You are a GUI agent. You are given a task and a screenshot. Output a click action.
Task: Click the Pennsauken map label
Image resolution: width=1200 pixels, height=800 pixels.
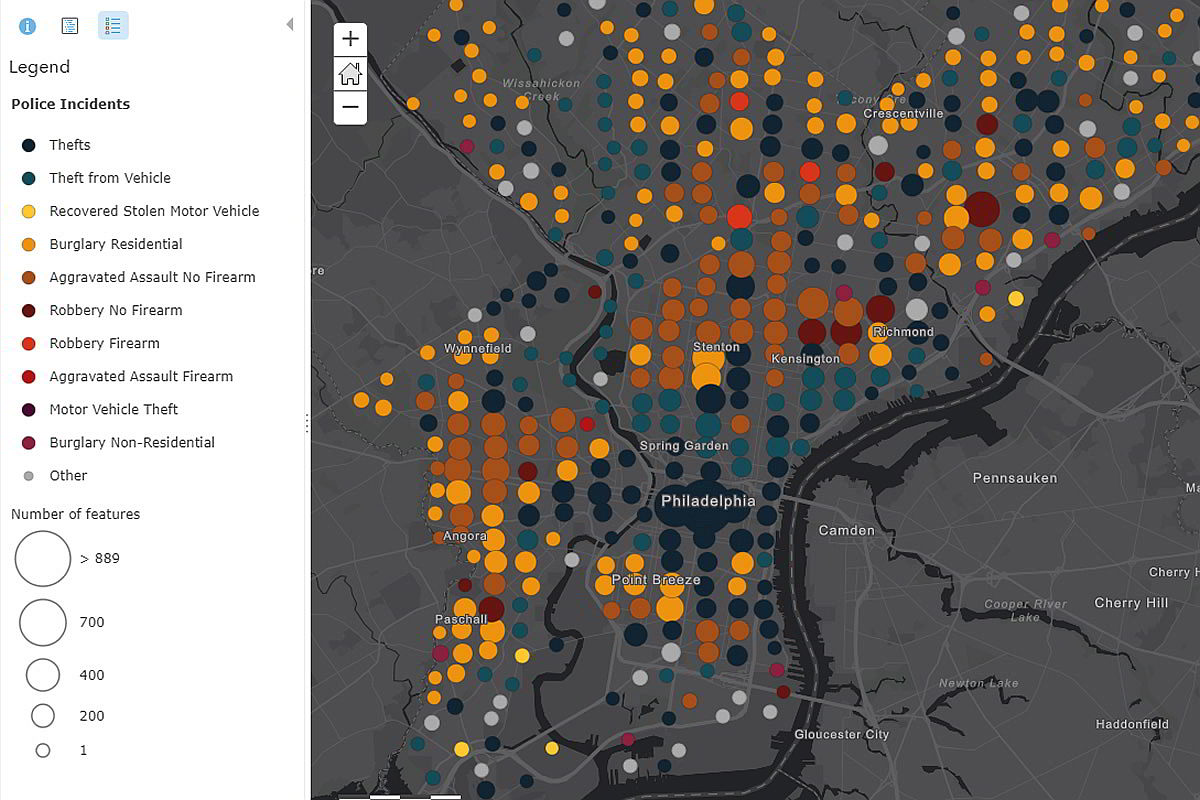(1015, 478)
